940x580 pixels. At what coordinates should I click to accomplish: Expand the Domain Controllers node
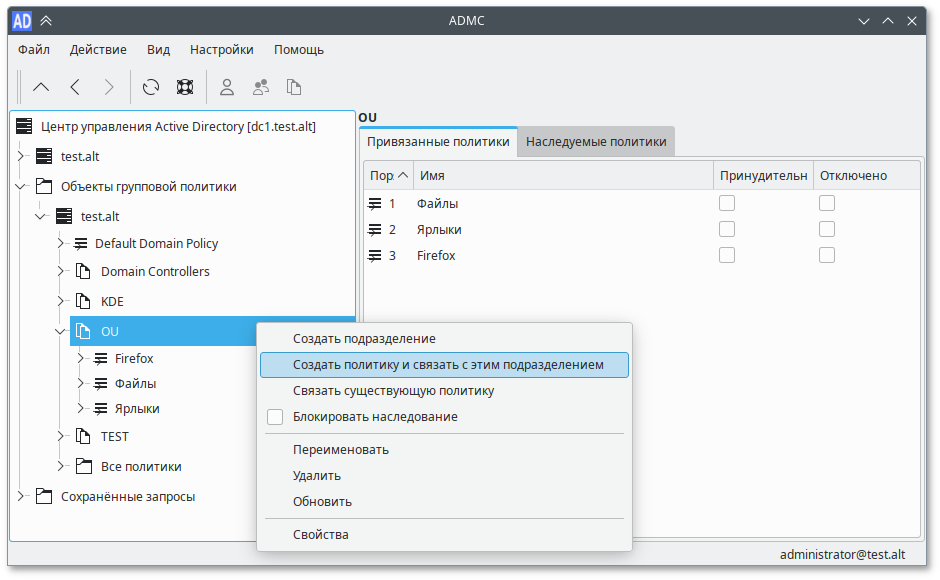(59, 271)
